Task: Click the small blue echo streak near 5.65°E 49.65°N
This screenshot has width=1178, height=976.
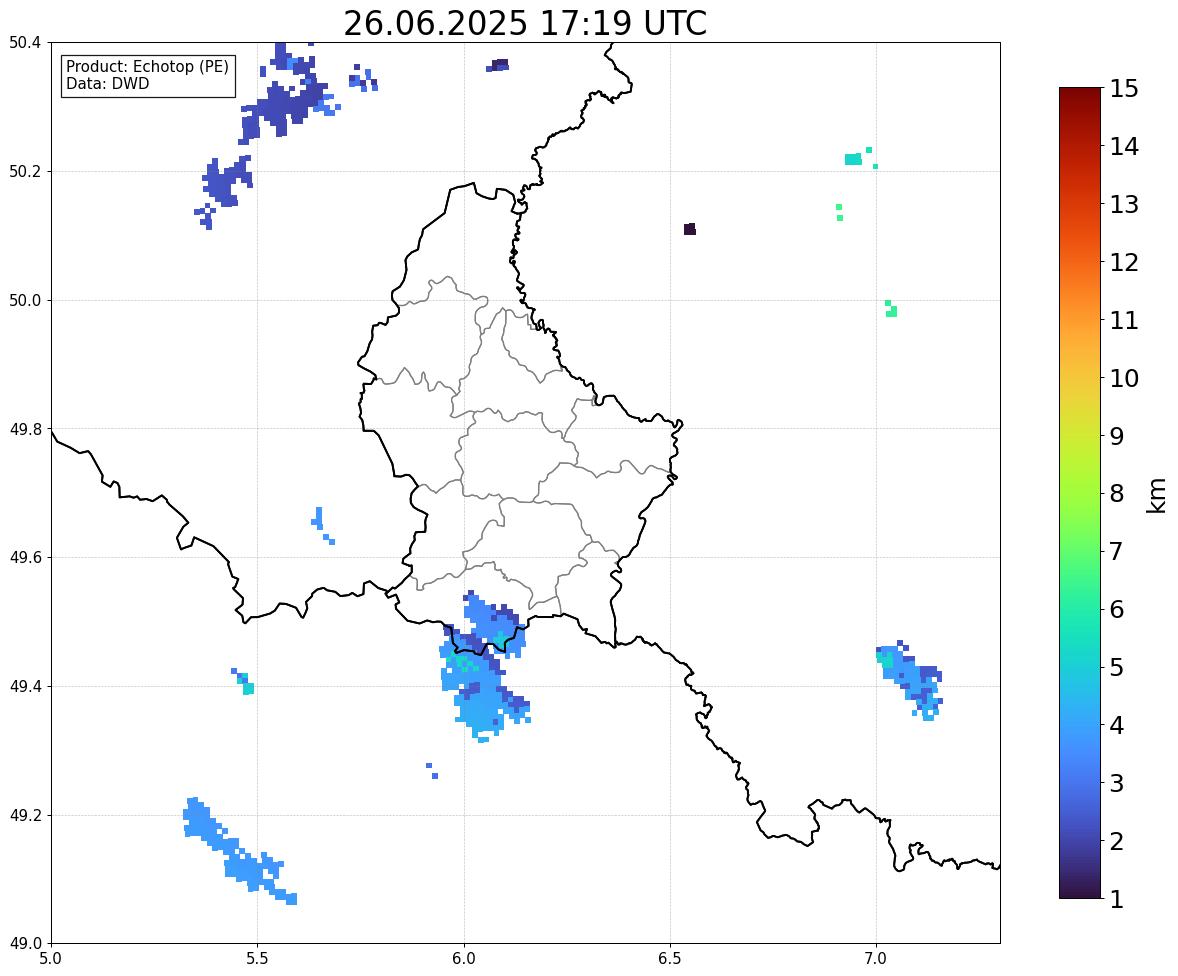Action: 322,524
